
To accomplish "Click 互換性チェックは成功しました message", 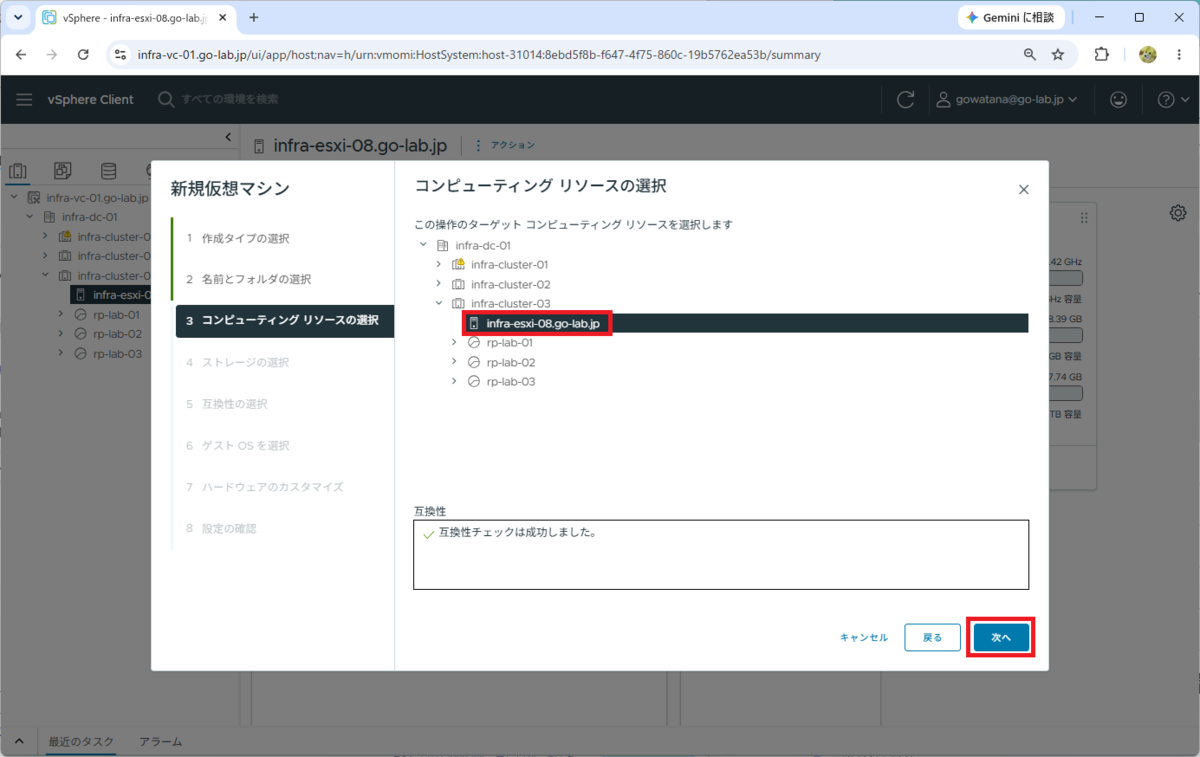I will coord(517,533).
